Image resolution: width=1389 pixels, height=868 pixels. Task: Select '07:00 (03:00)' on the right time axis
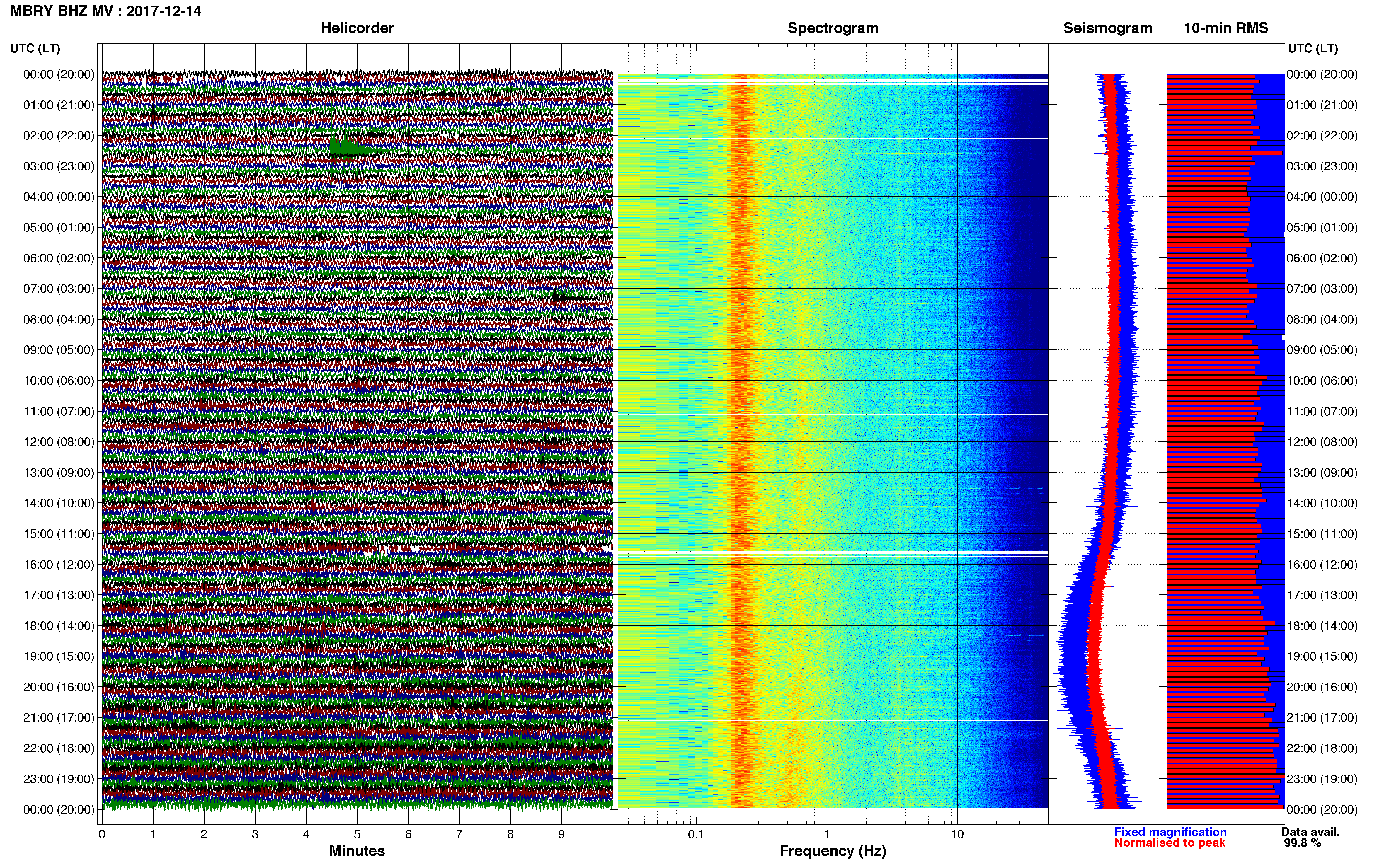click(1322, 289)
